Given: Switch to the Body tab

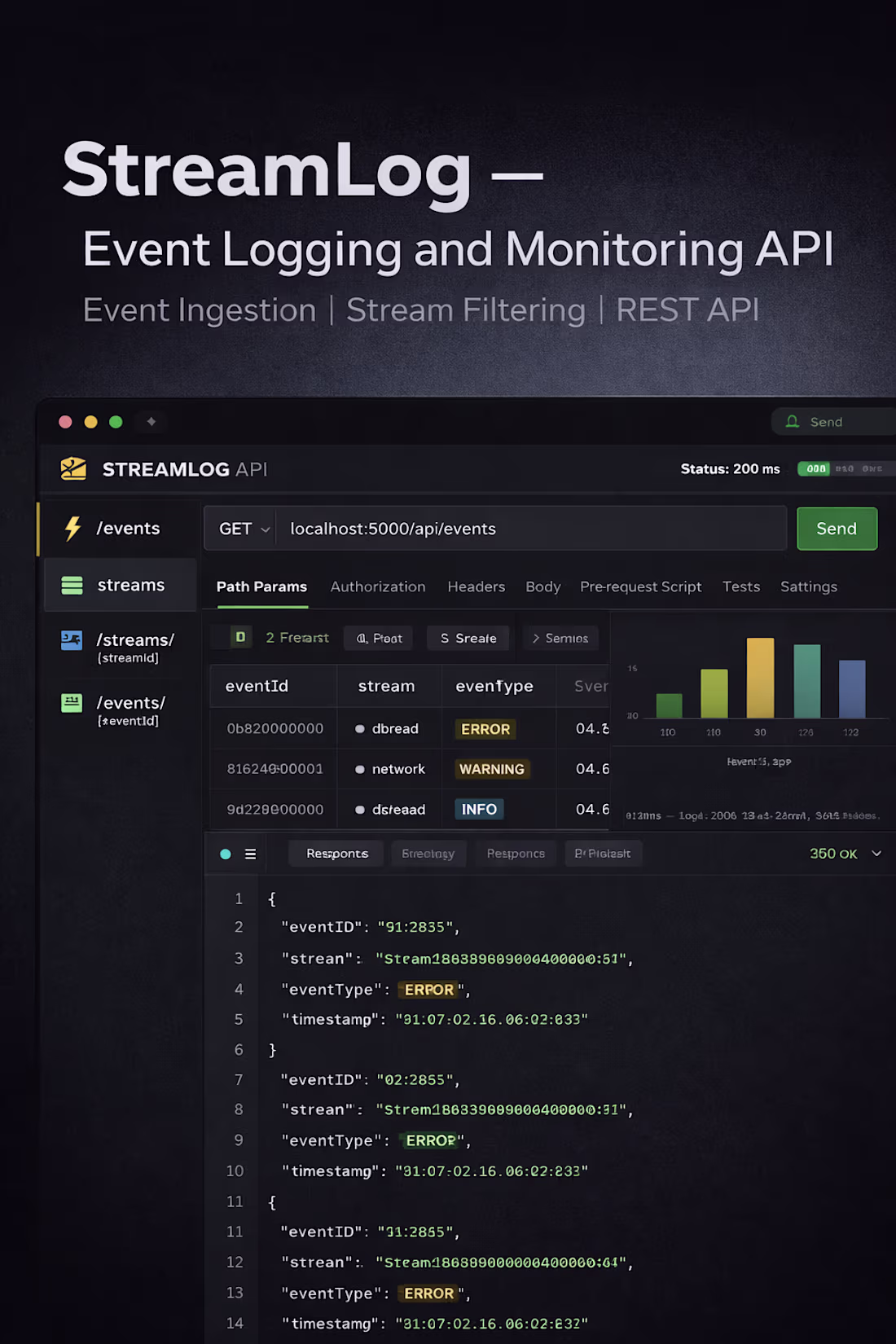Looking at the screenshot, I should 543,586.
